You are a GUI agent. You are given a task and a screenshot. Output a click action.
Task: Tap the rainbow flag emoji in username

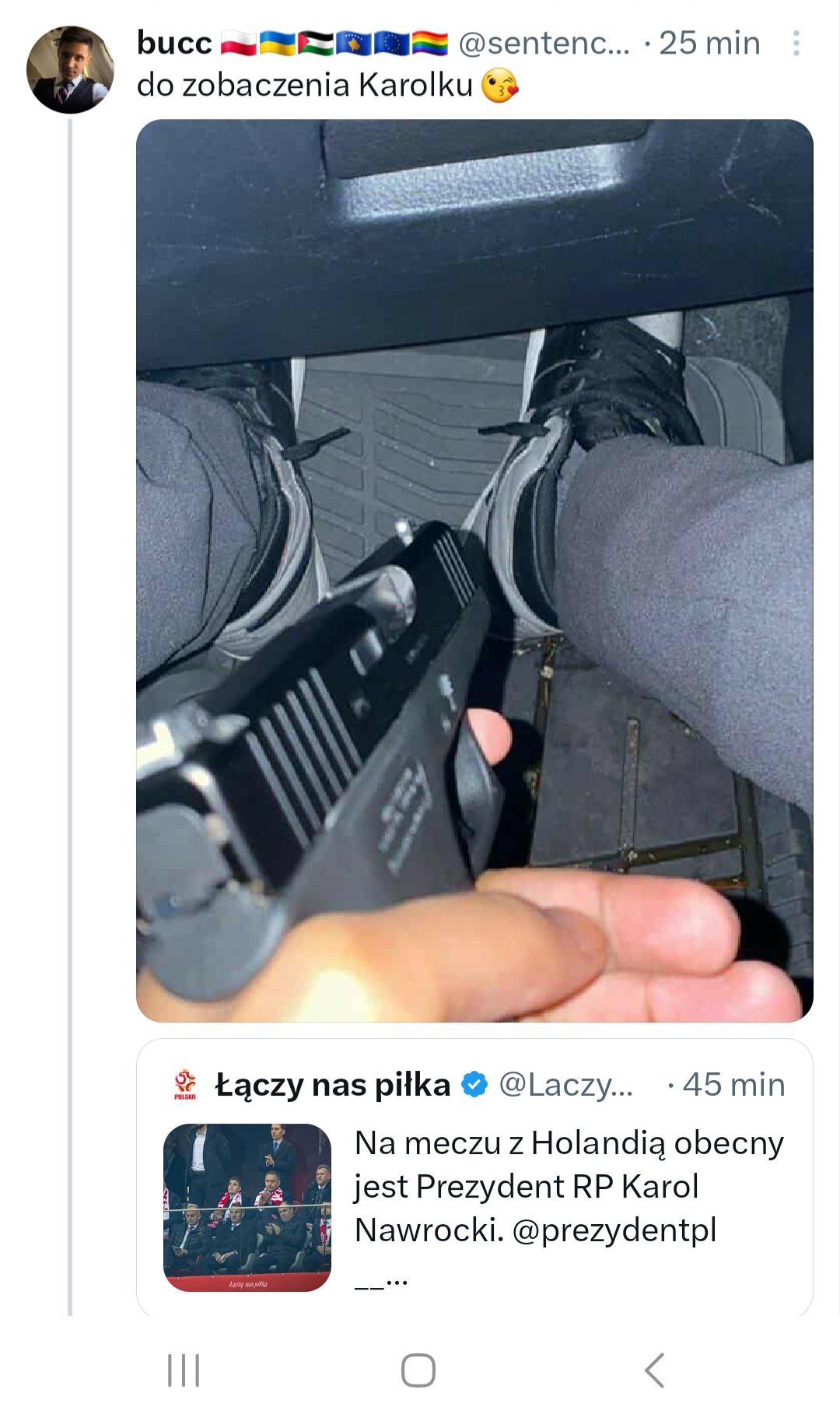tap(430, 44)
